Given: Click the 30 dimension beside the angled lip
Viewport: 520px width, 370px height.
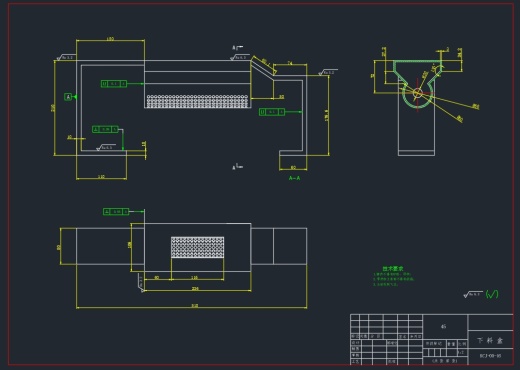Looking at the screenshot, I should tap(282, 97).
